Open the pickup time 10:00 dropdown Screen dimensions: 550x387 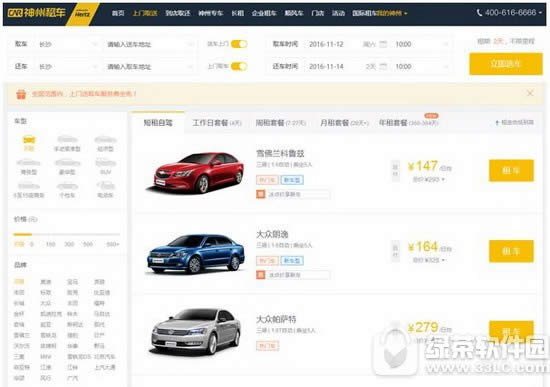coord(421,44)
